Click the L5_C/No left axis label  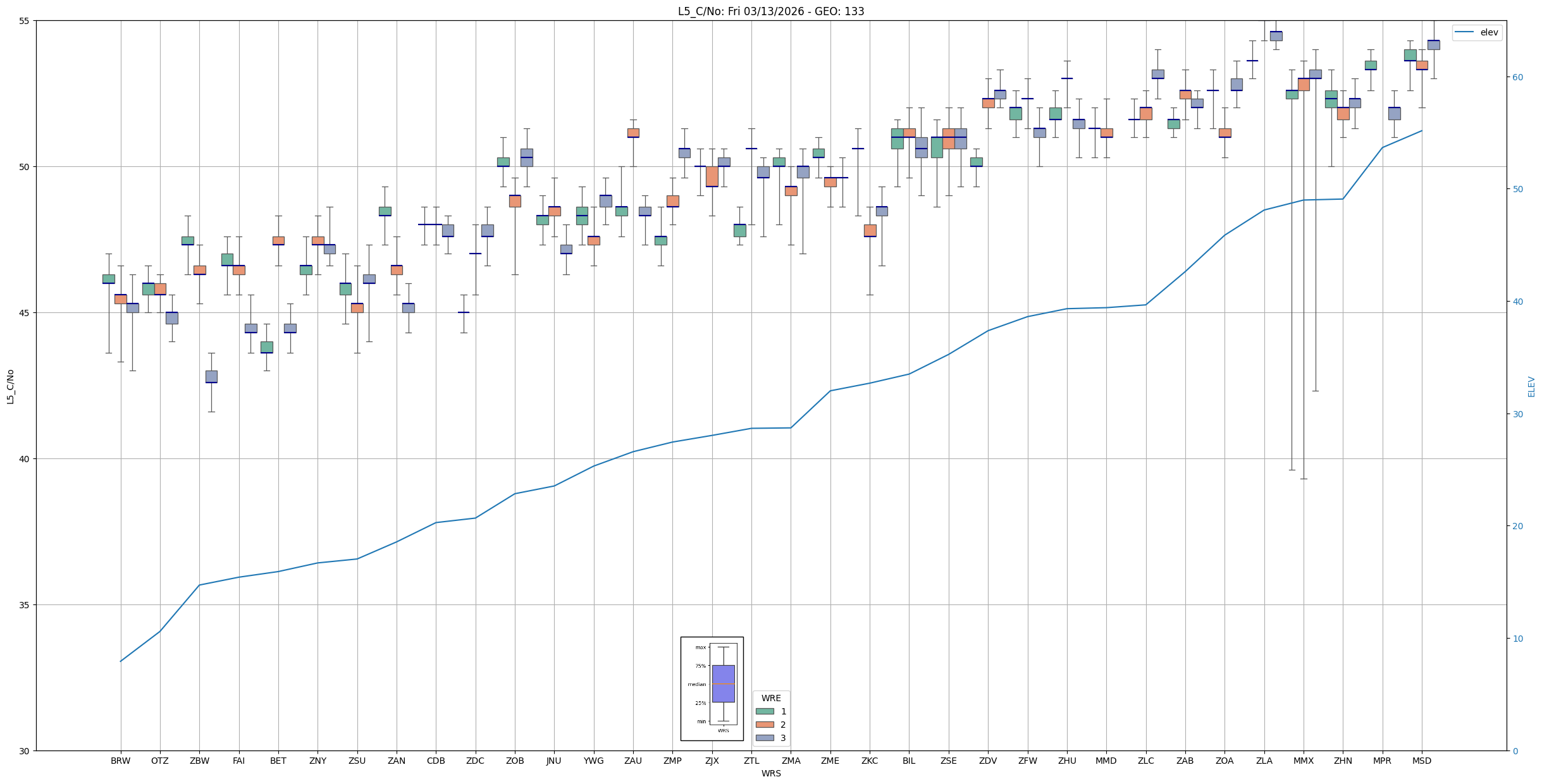pyautogui.click(x=10, y=386)
